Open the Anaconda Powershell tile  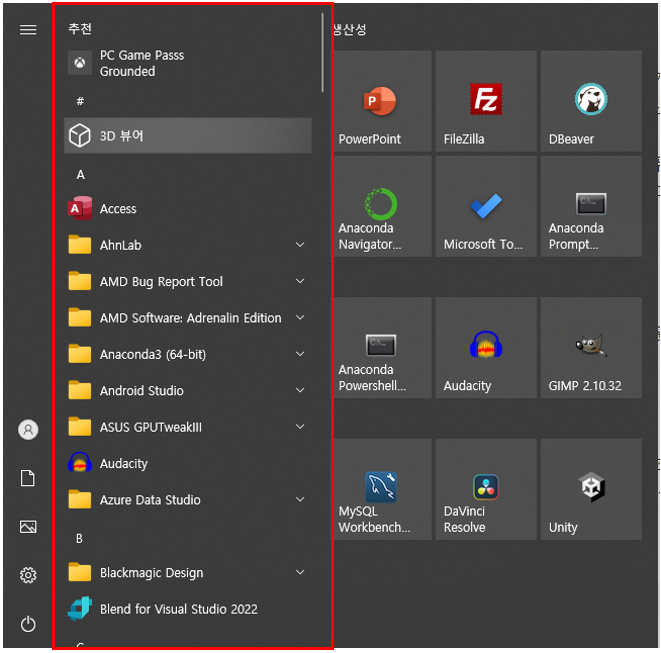click(x=382, y=347)
